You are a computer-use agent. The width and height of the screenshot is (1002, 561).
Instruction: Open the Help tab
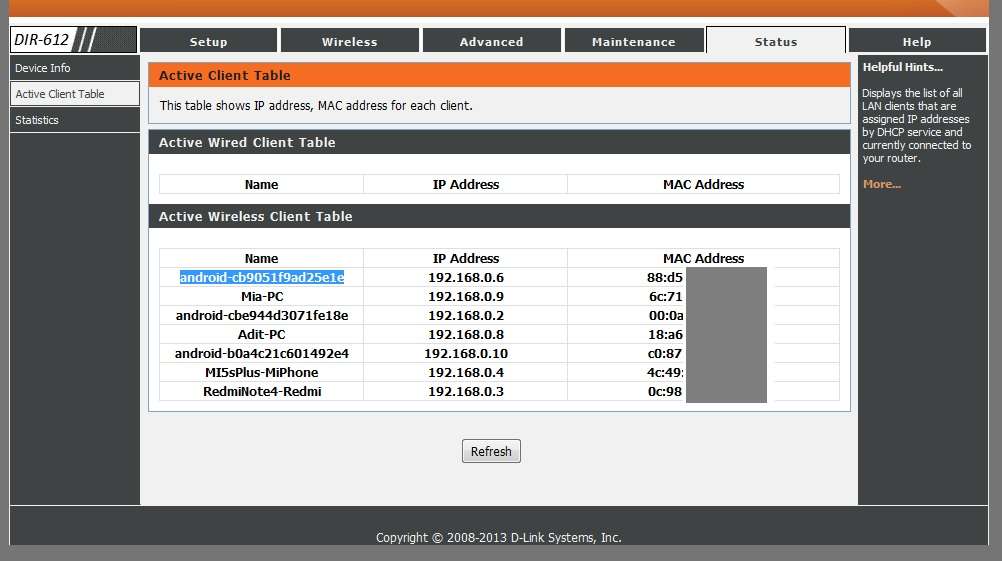pos(916,41)
